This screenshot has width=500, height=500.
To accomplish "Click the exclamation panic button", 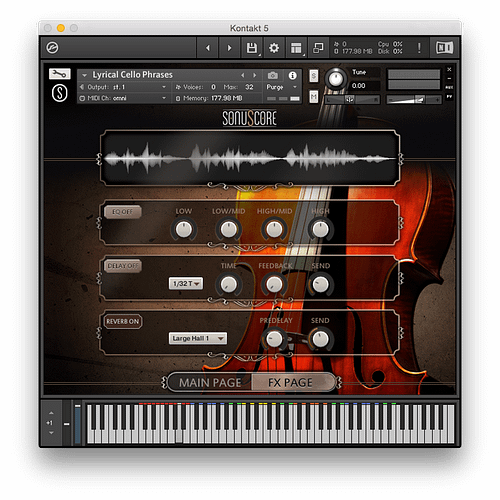I will pos(419,48).
